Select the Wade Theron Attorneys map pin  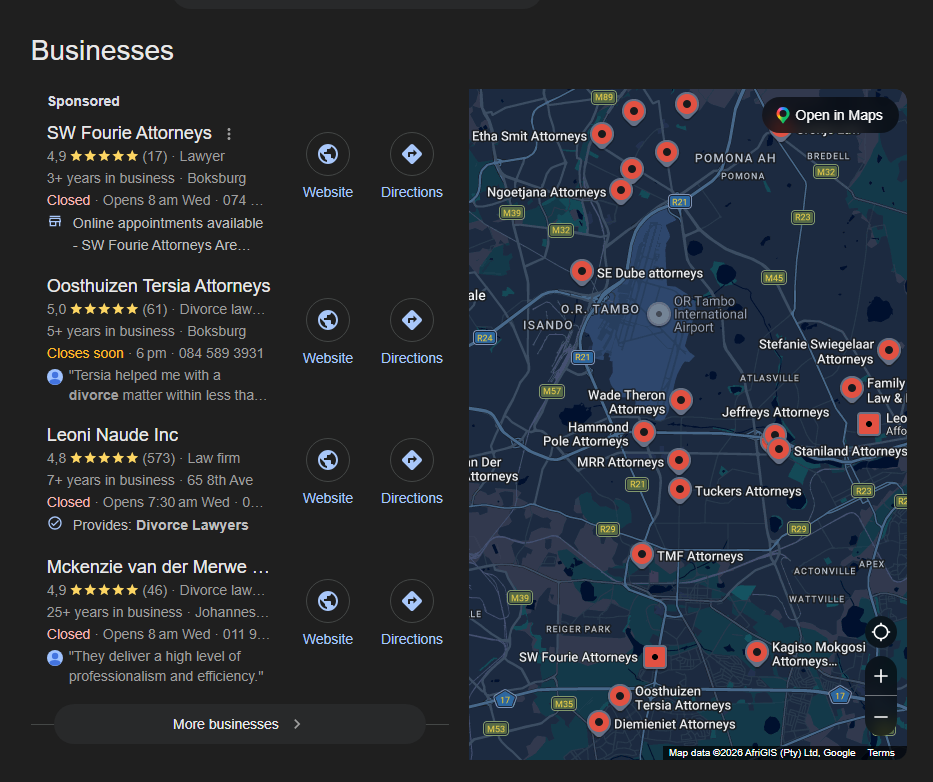coord(681,401)
